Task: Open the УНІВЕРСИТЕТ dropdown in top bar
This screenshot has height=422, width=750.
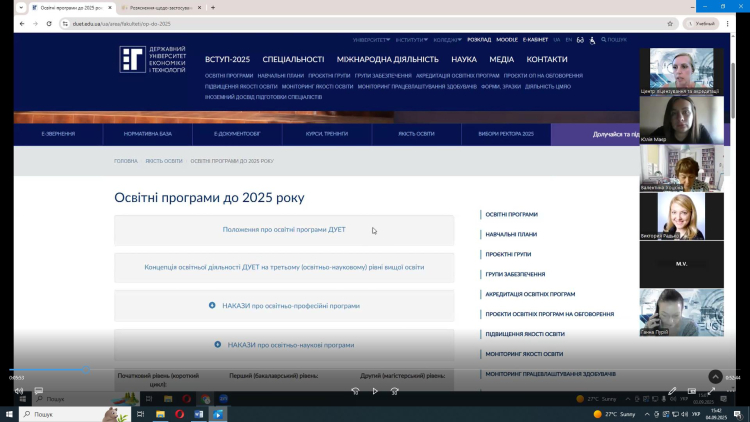Action: point(372,40)
